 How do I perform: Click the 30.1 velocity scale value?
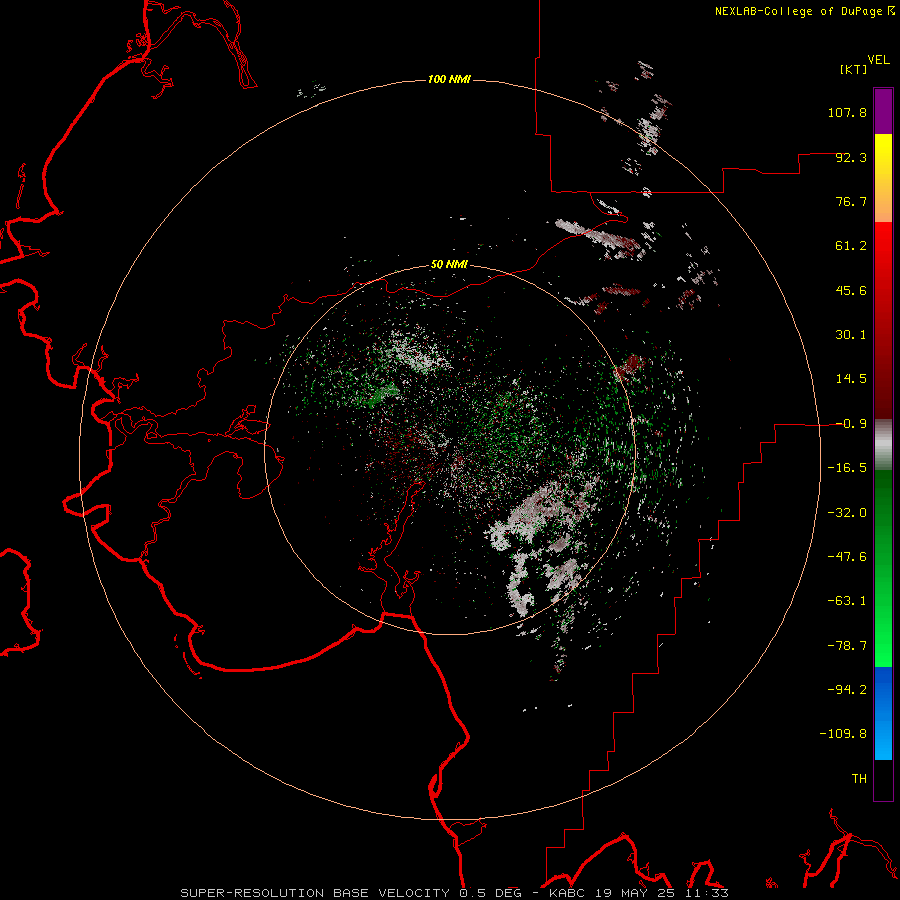pos(851,335)
